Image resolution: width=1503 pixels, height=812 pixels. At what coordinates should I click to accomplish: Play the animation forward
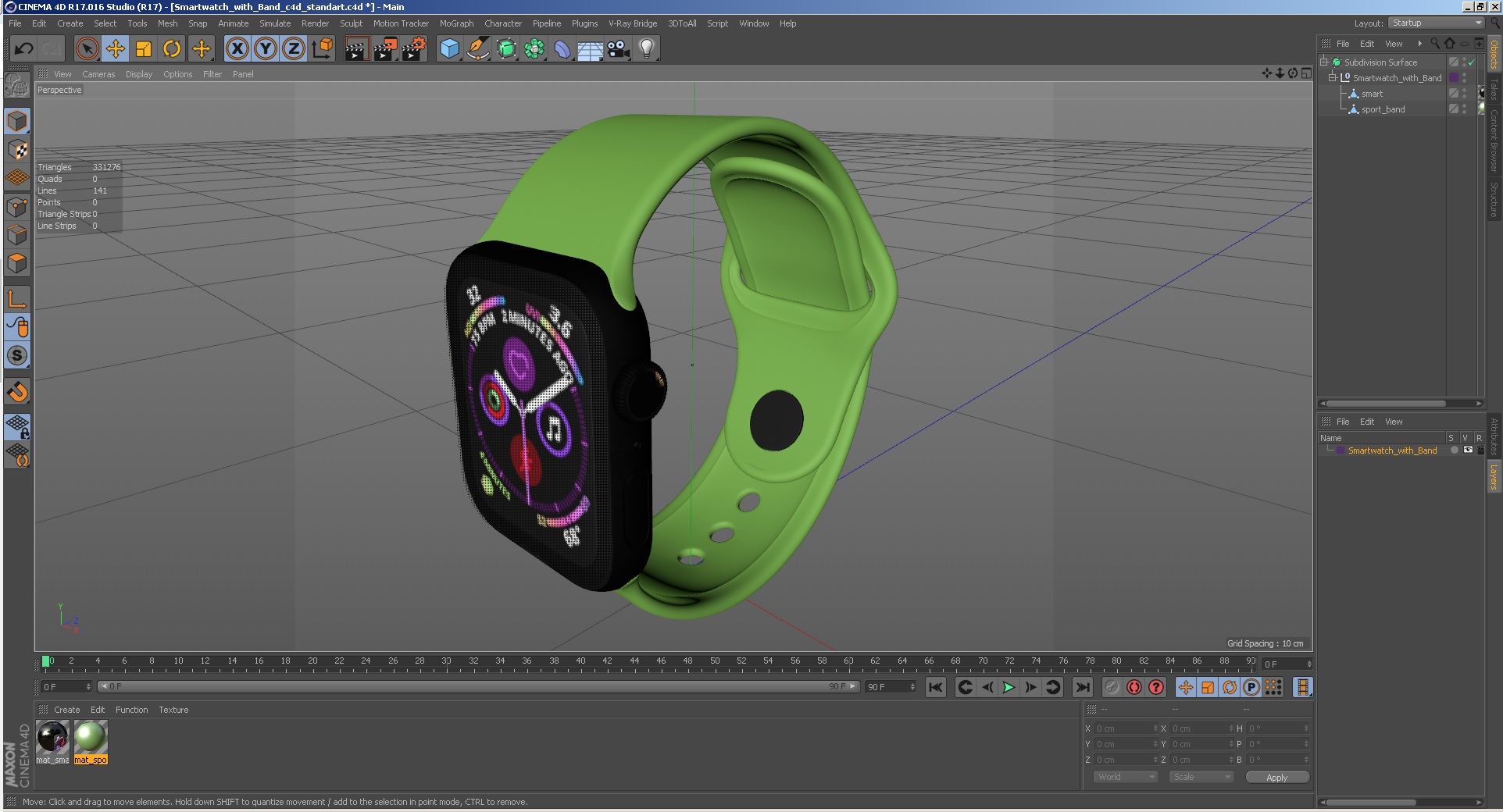(1009, 687)
